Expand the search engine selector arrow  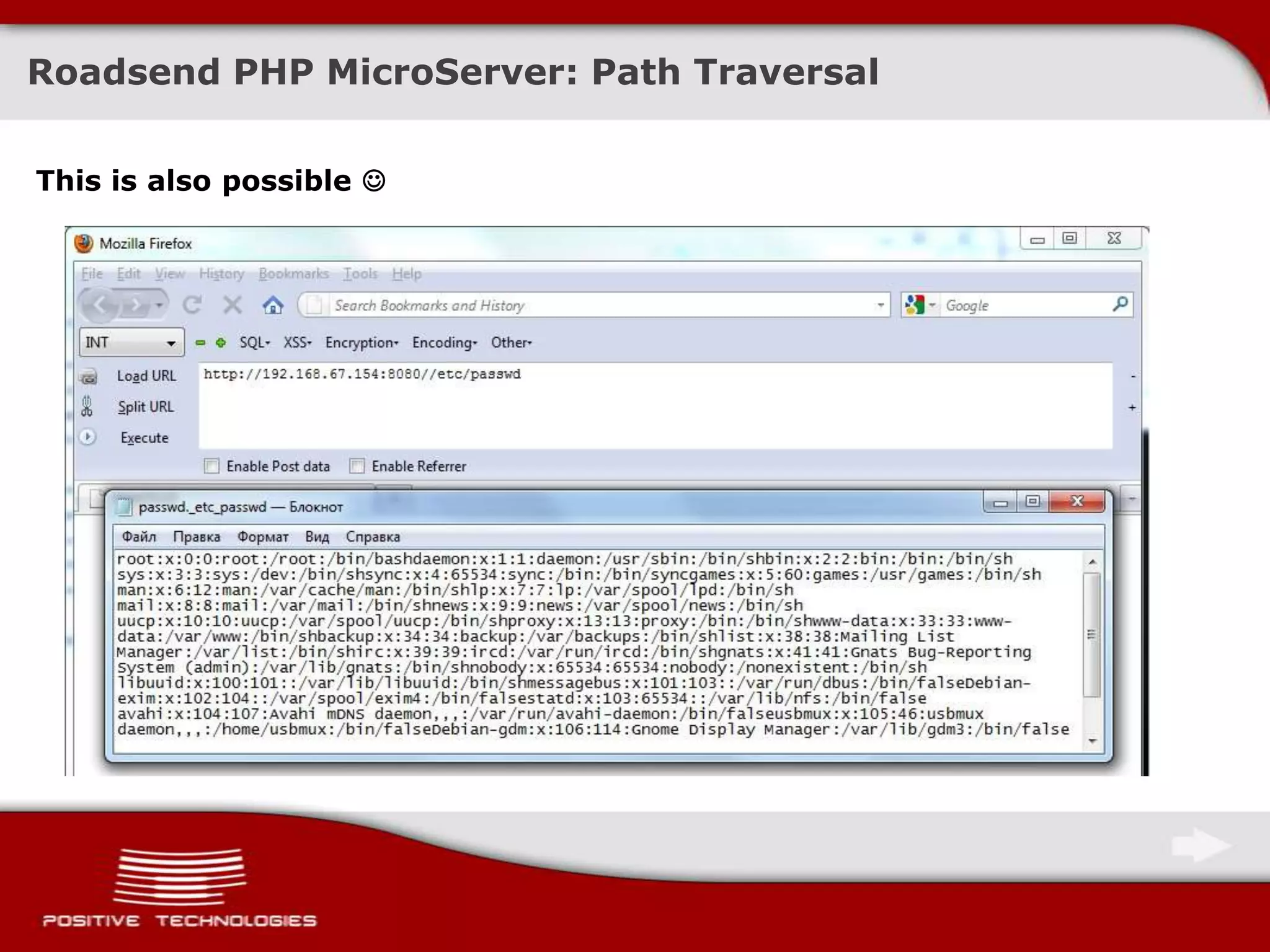point(931,305)
